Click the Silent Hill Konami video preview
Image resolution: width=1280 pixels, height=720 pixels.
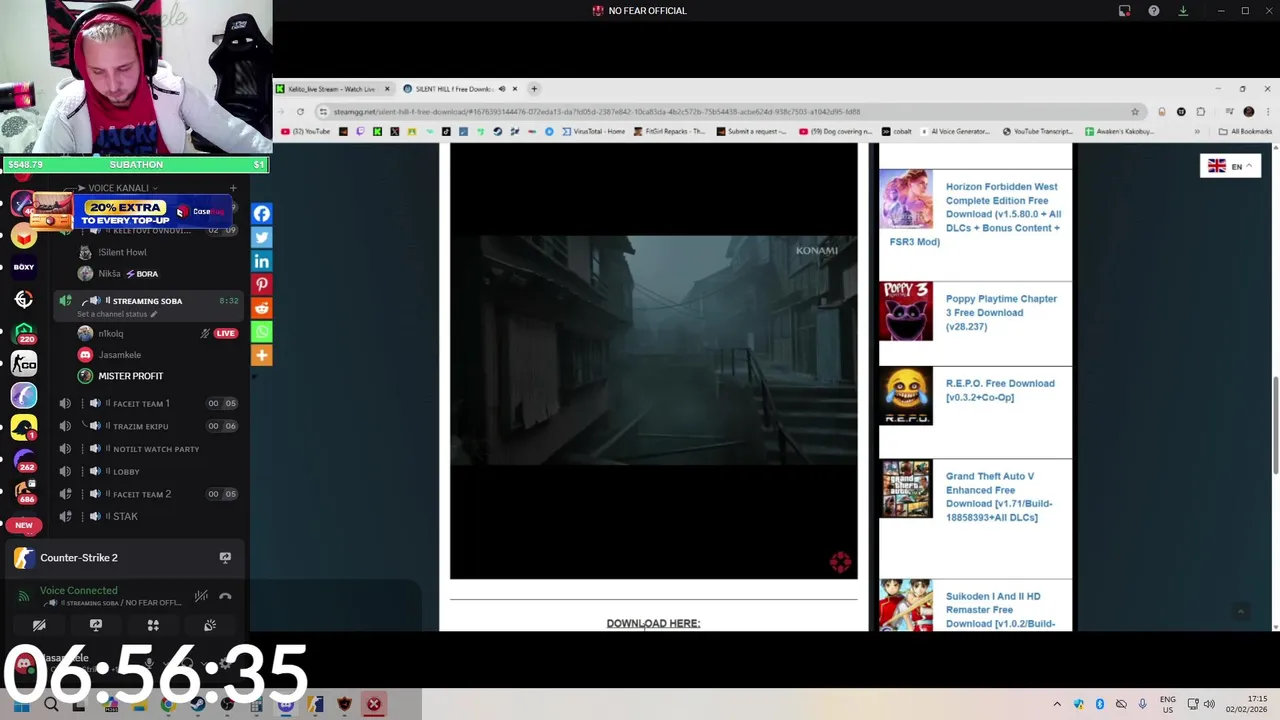click(654, 361)
